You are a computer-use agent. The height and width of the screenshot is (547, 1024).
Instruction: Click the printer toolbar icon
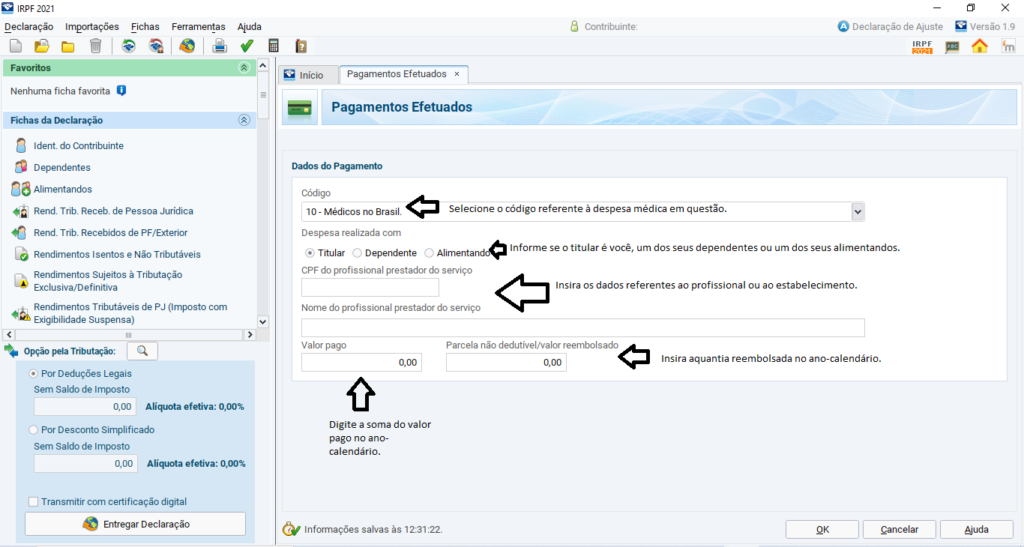[219, 46]
